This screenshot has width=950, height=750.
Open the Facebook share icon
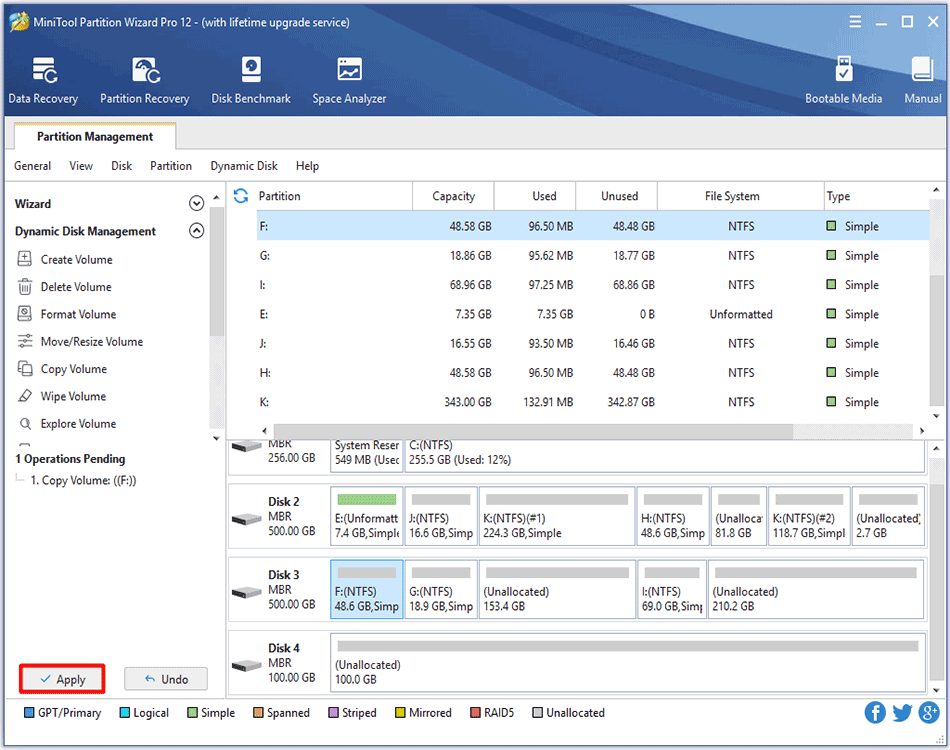coord(875,712)
